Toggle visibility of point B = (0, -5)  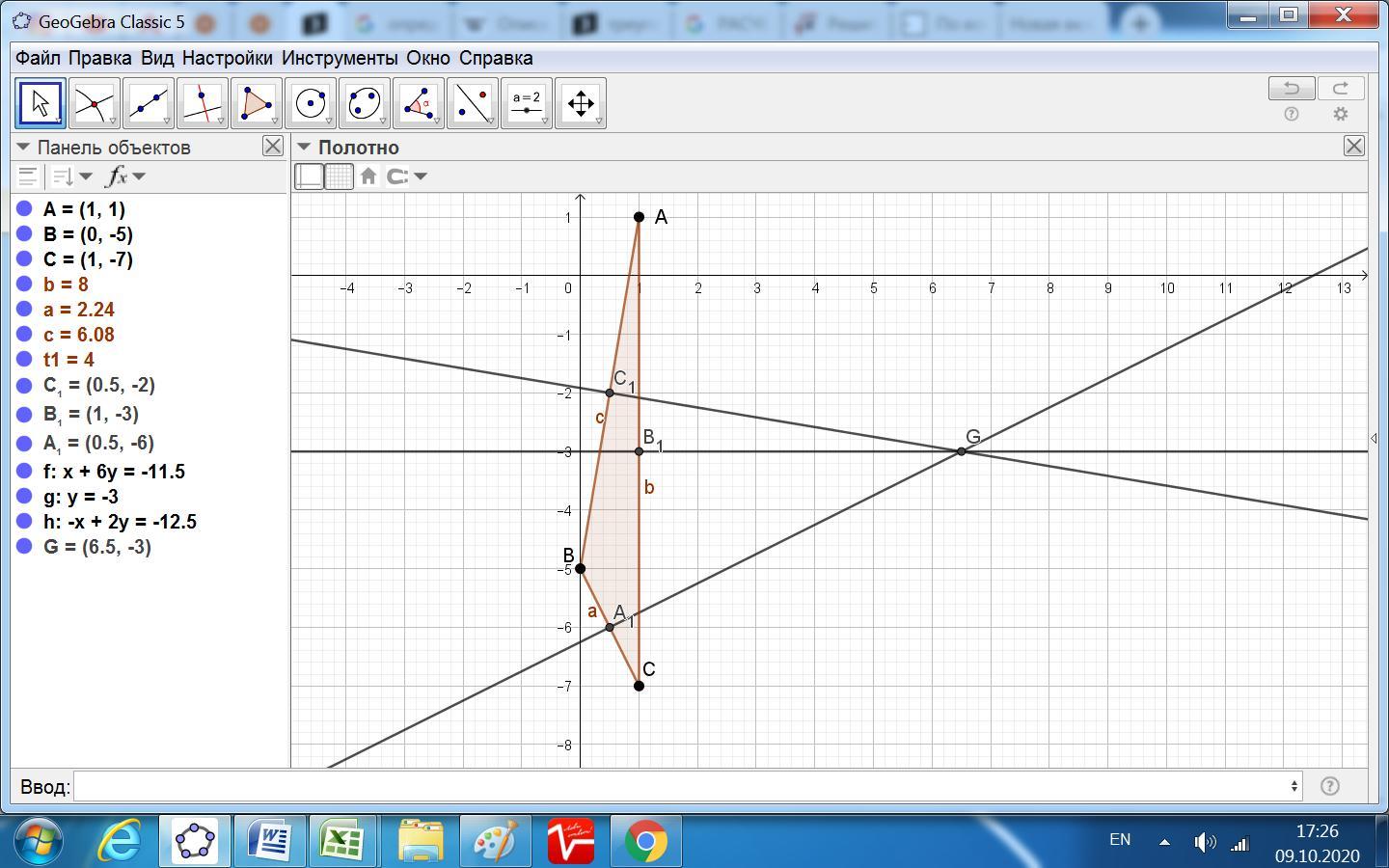tap(25, 234)
